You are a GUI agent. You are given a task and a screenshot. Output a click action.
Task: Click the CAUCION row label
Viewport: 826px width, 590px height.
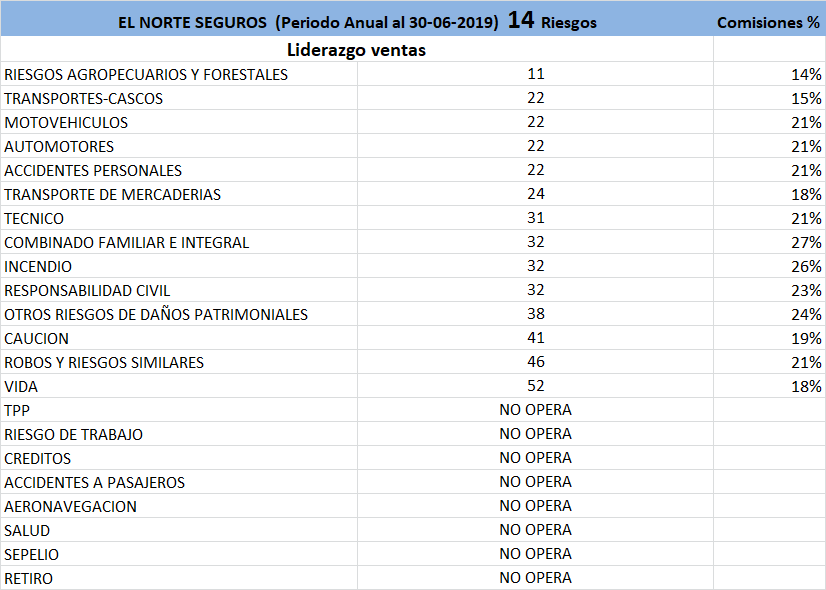click(x=36, y=339)
